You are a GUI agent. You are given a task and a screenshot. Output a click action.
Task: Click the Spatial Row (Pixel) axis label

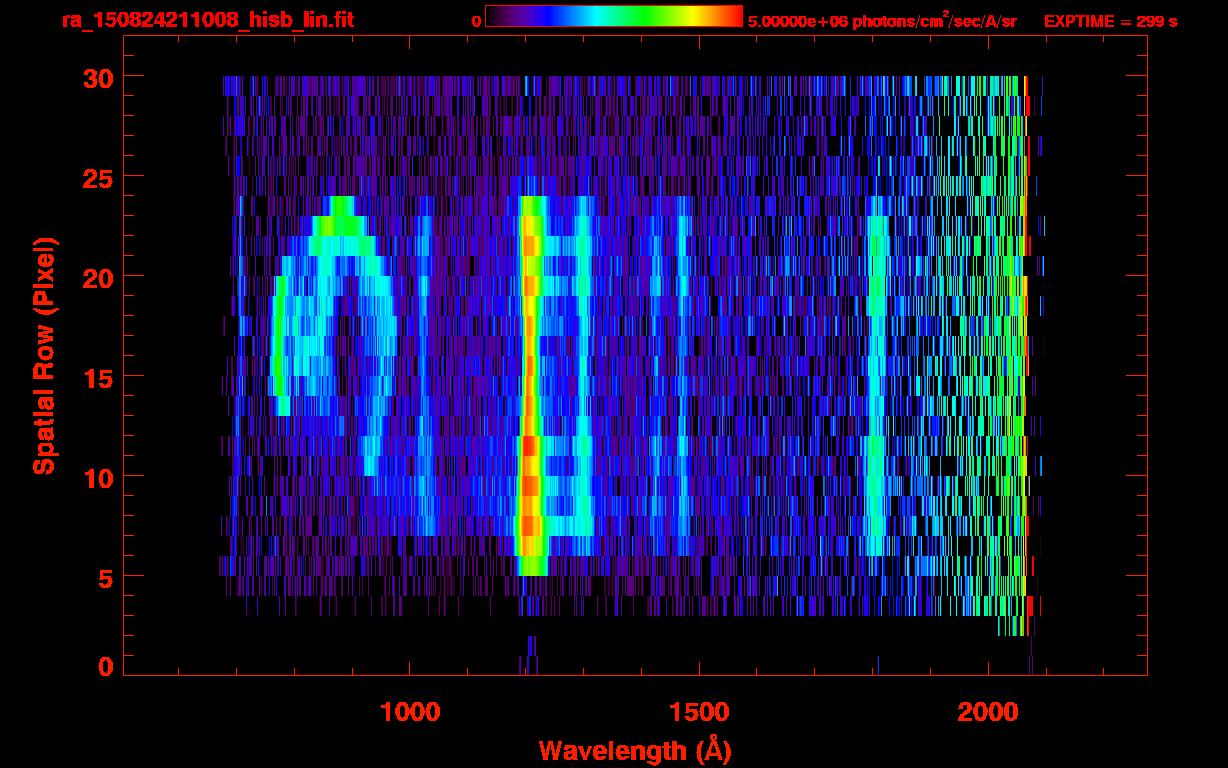pos(43,356)
